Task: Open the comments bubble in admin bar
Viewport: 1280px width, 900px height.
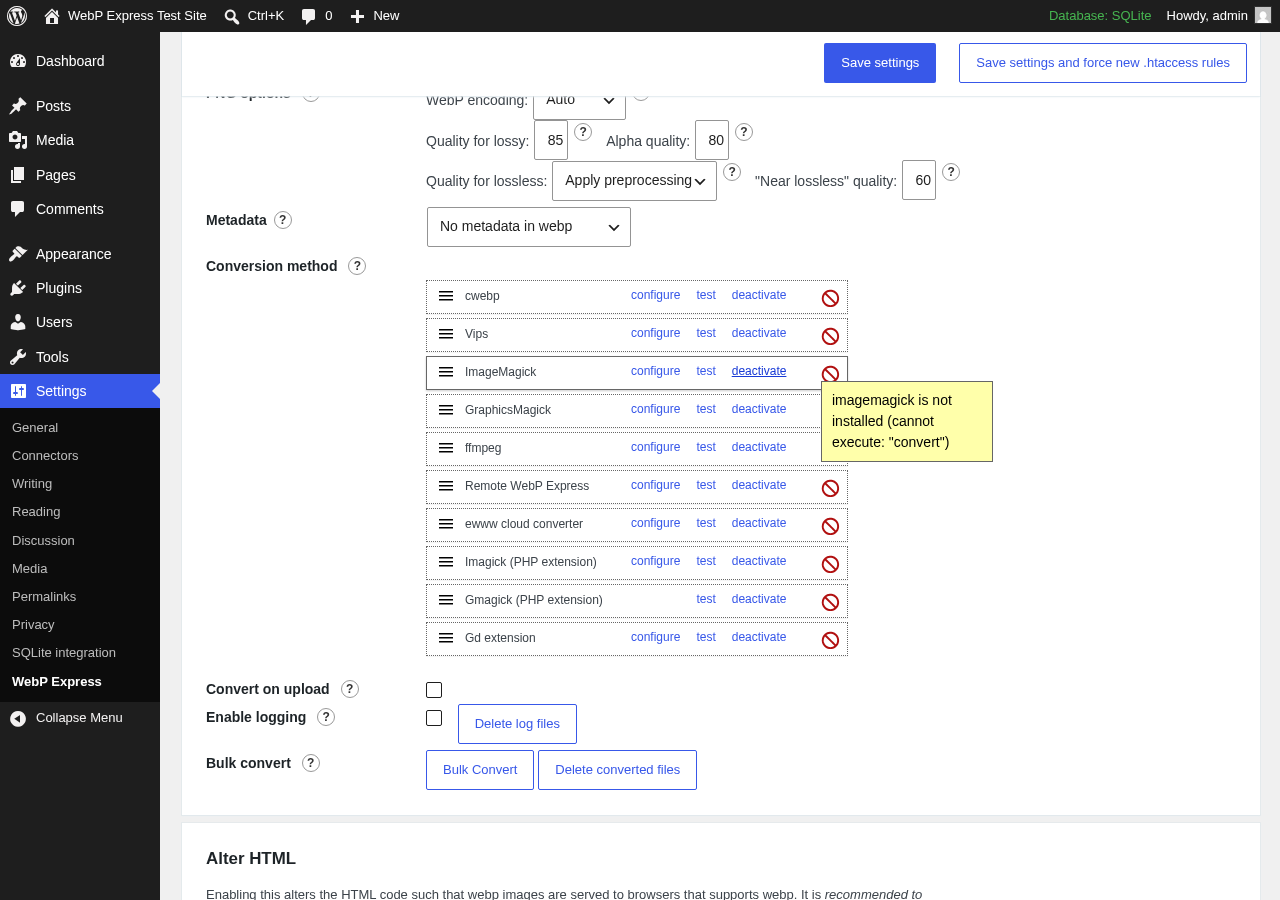Action: 317,16
